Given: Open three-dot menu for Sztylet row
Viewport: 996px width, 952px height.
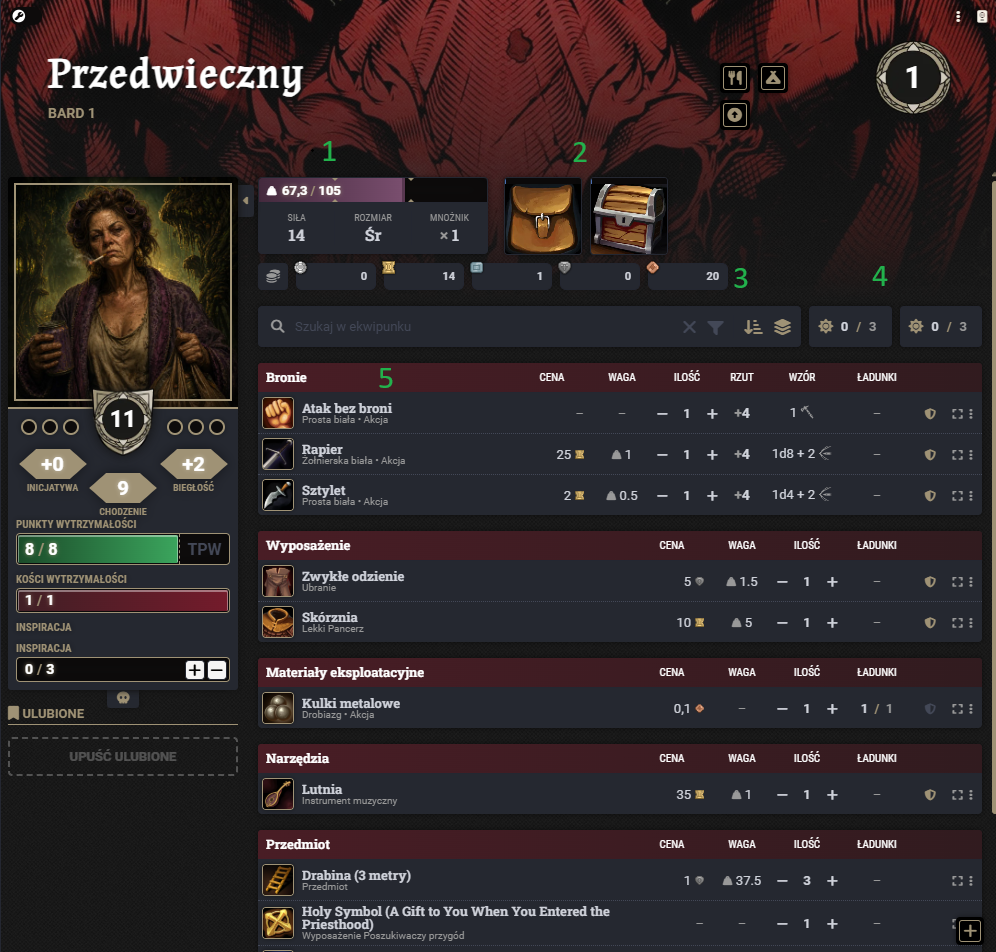Looking at the screenshot, I should (x=971, y=495).
